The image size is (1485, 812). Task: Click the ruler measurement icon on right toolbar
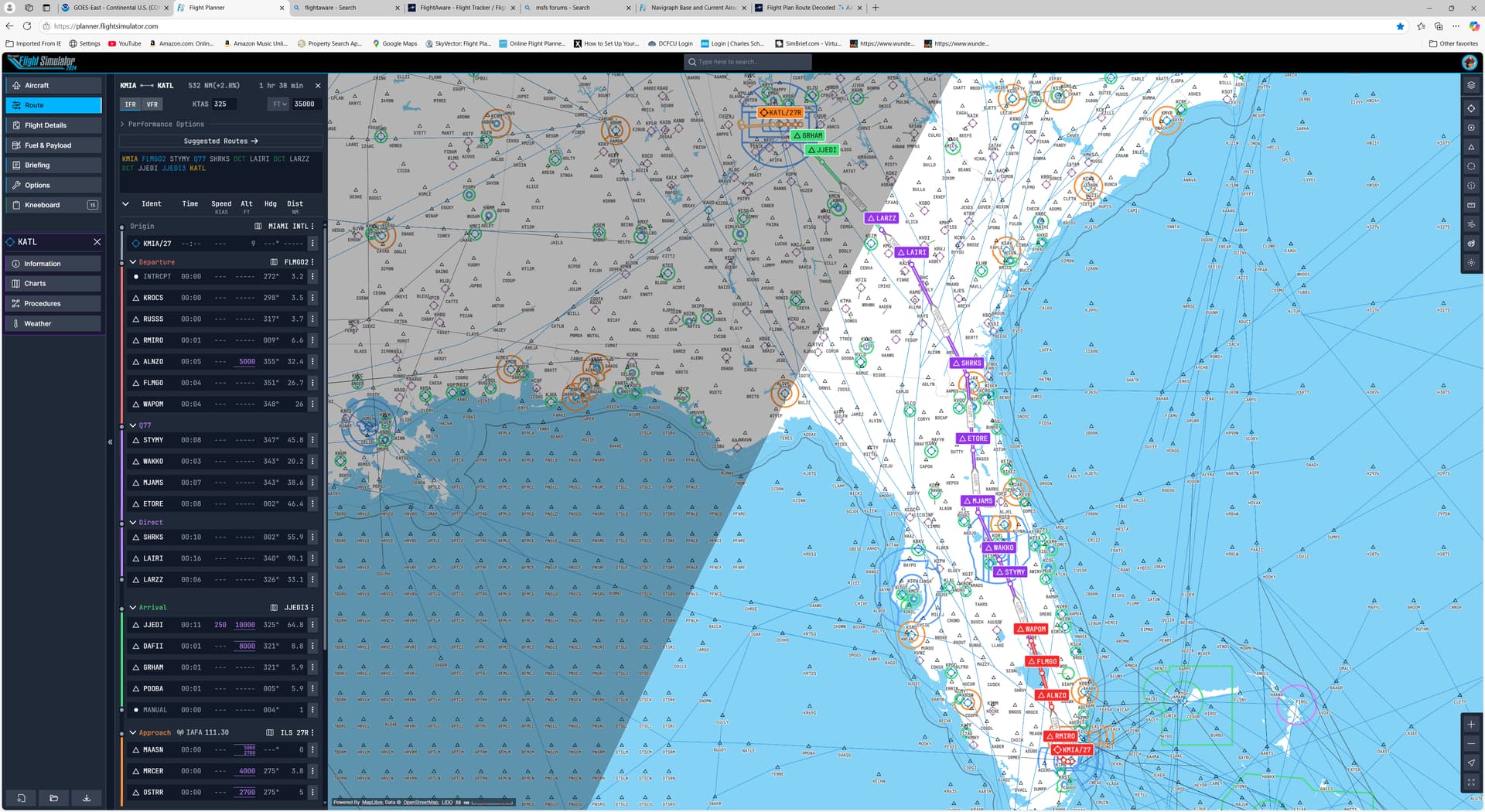1470,203
